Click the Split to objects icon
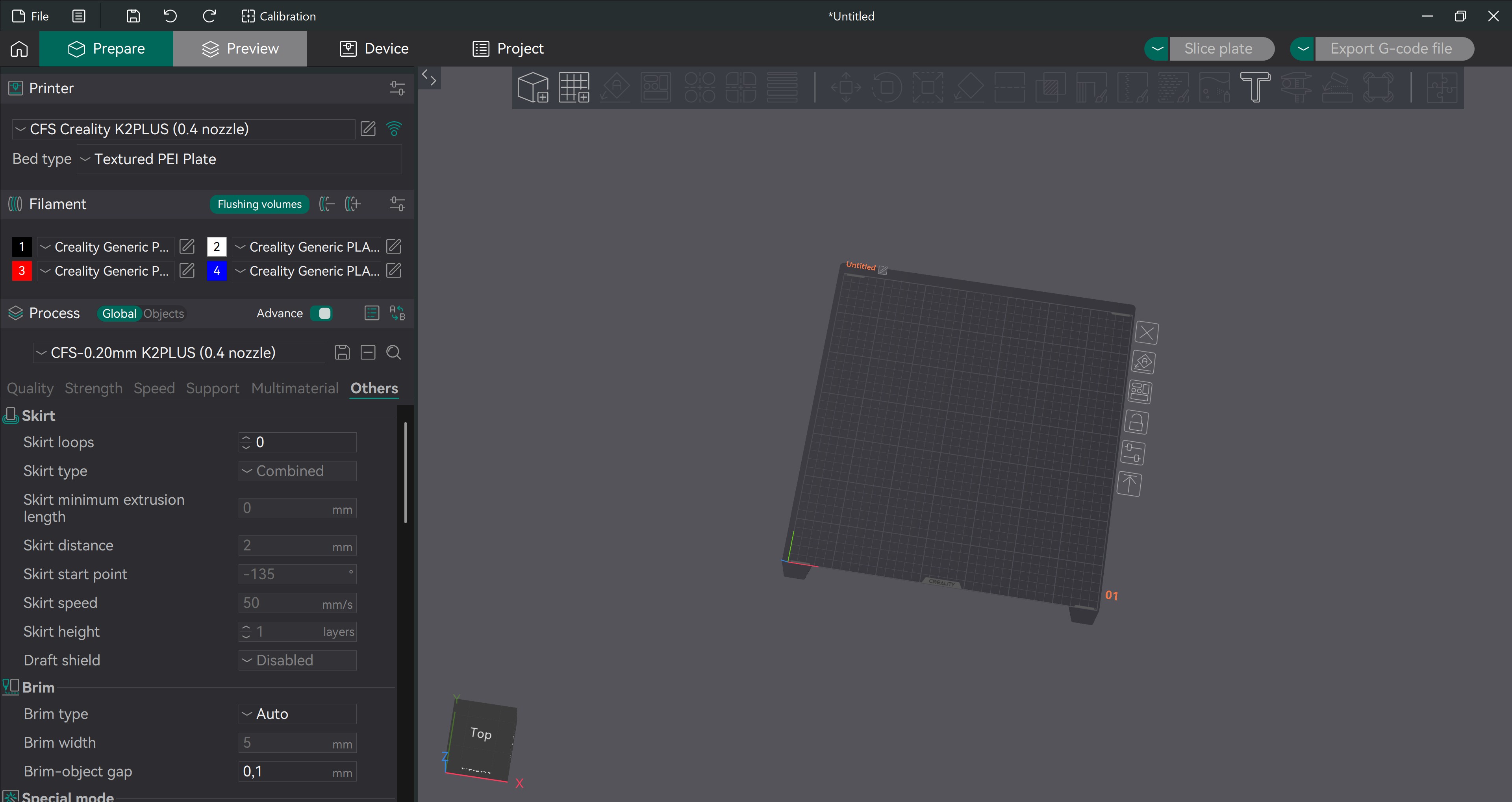1512x802 pixels. pyautogui.click(x=700, y=87)
